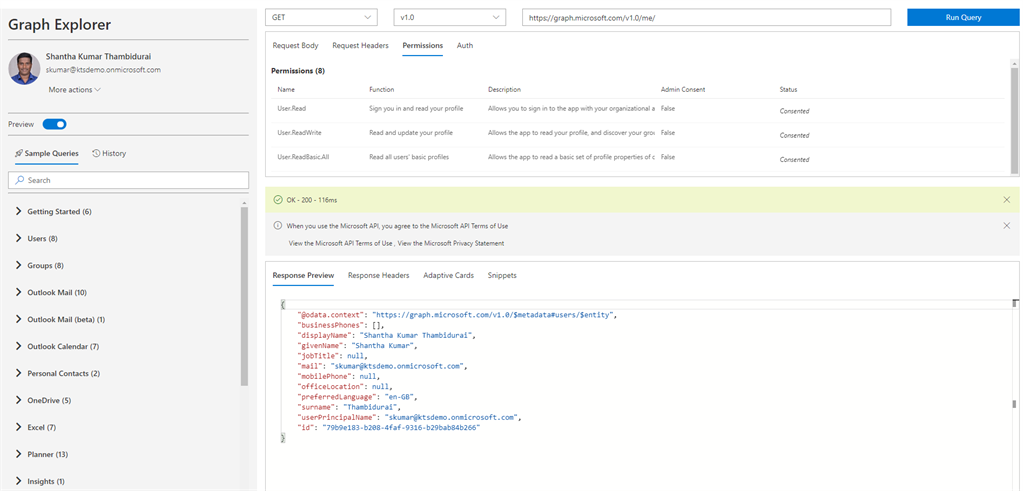1023x491 pixels.
Task: Open View the Microsoft API Terms of Use
Action: coord(341,243)
